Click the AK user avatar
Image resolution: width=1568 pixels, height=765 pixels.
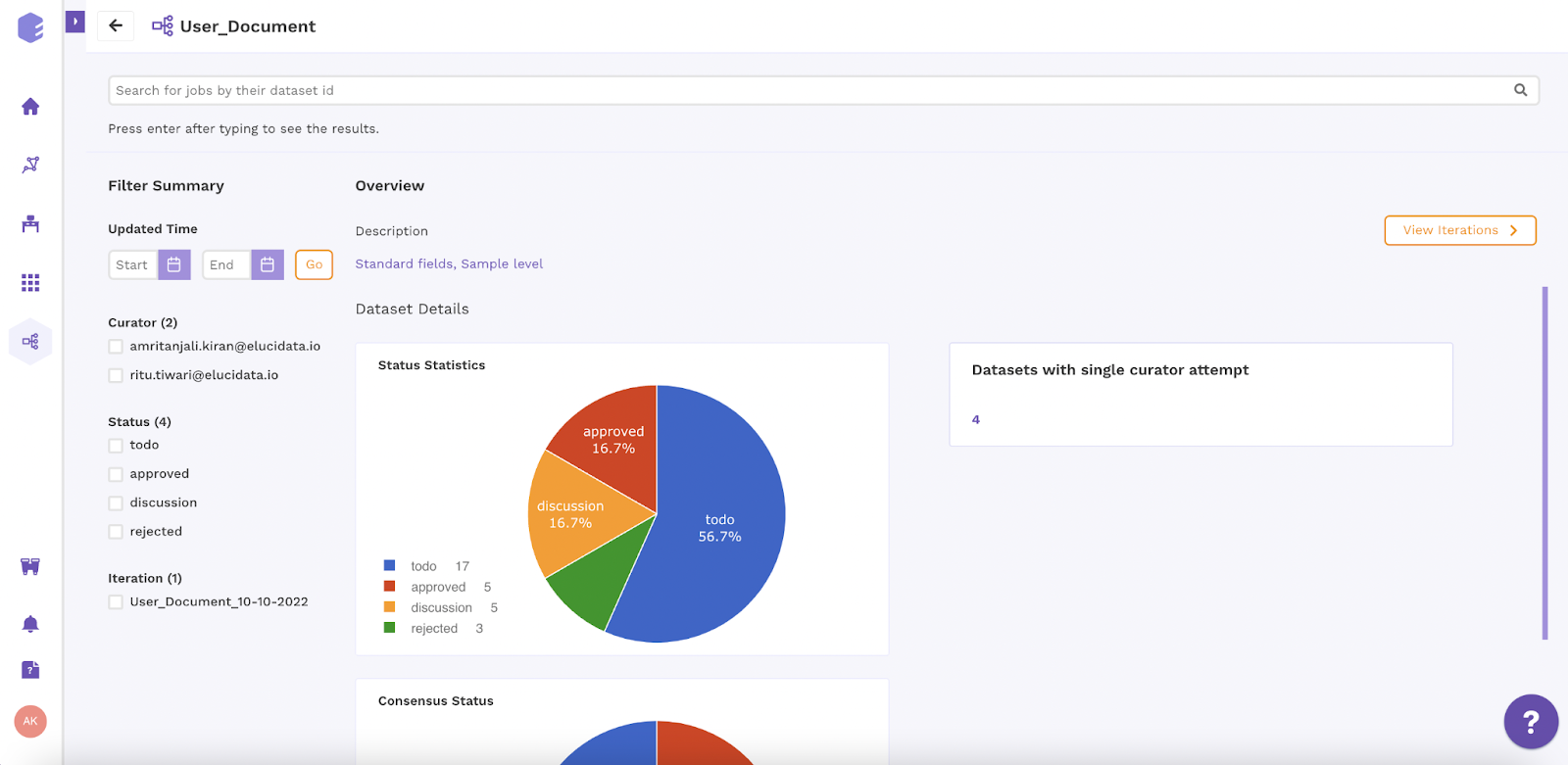30,721
